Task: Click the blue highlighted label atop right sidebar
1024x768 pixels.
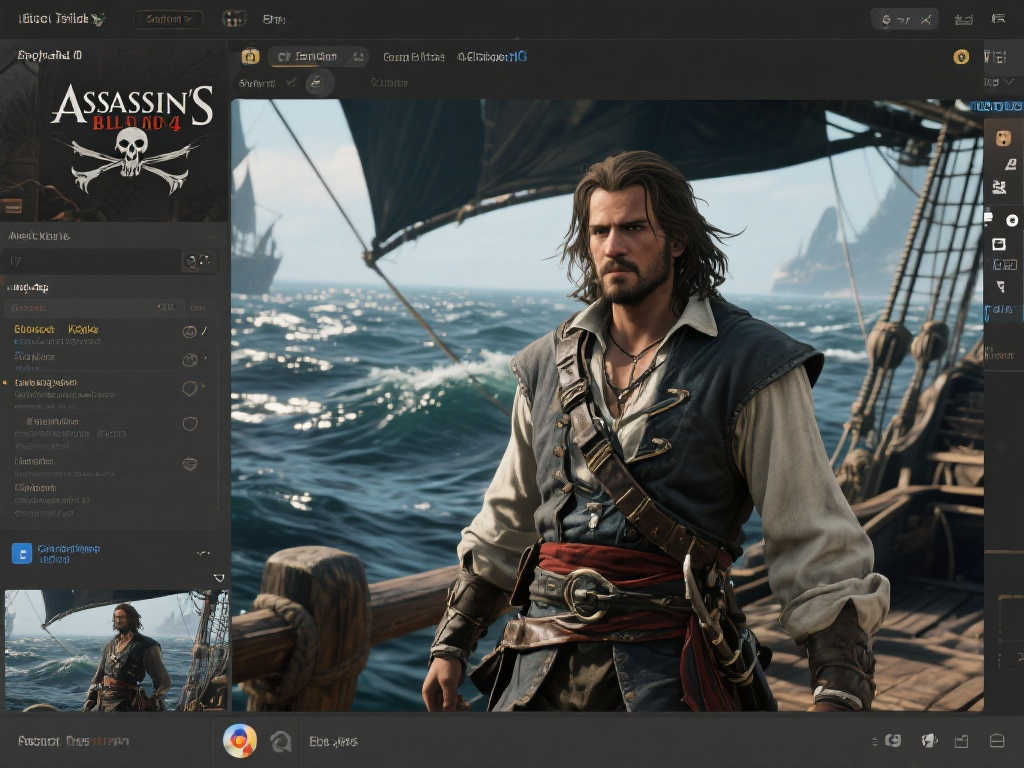Action: pos(996,105)
